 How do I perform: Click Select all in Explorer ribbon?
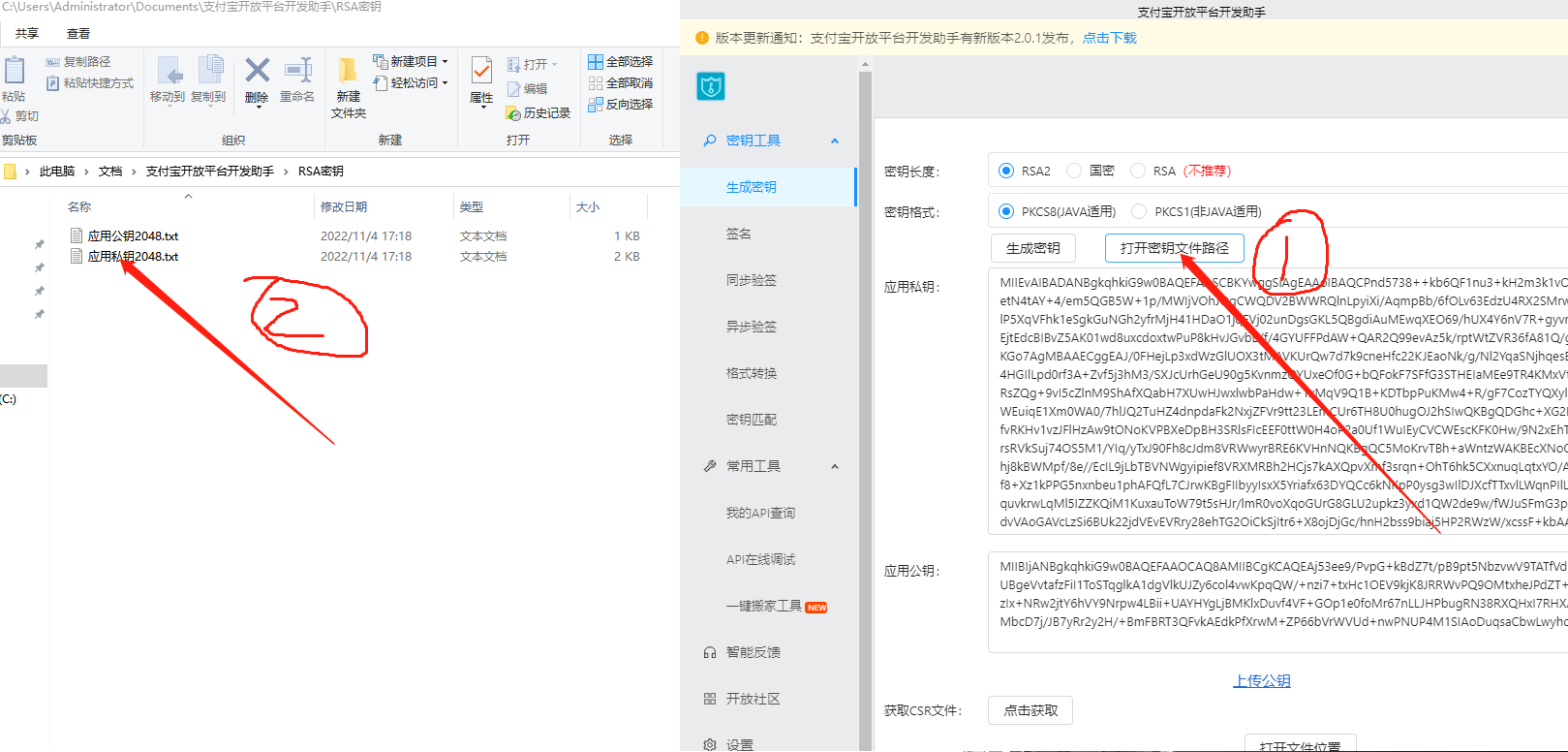tap(621, 62)
